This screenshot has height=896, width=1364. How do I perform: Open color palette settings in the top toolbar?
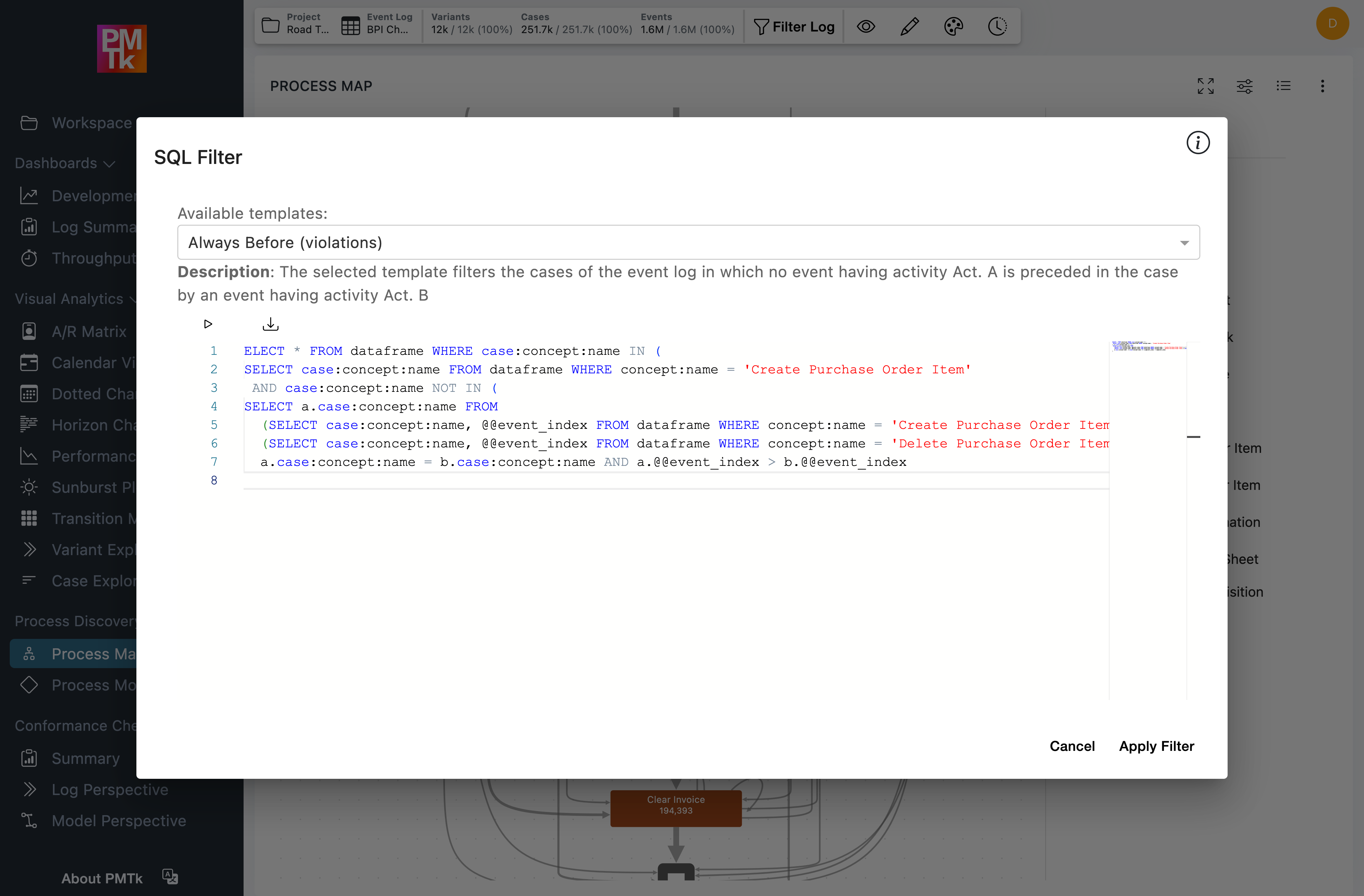[x=954, y=26]
